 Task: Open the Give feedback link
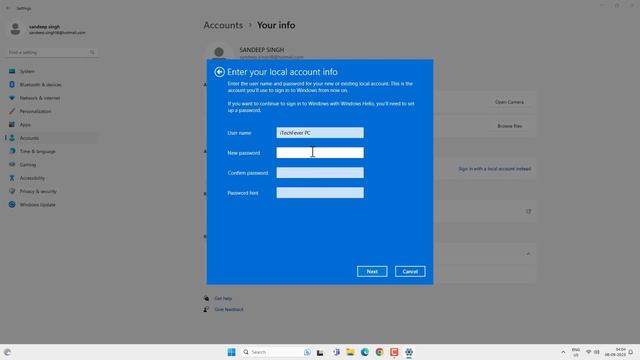pyautogui.click(x=229, y=309)
